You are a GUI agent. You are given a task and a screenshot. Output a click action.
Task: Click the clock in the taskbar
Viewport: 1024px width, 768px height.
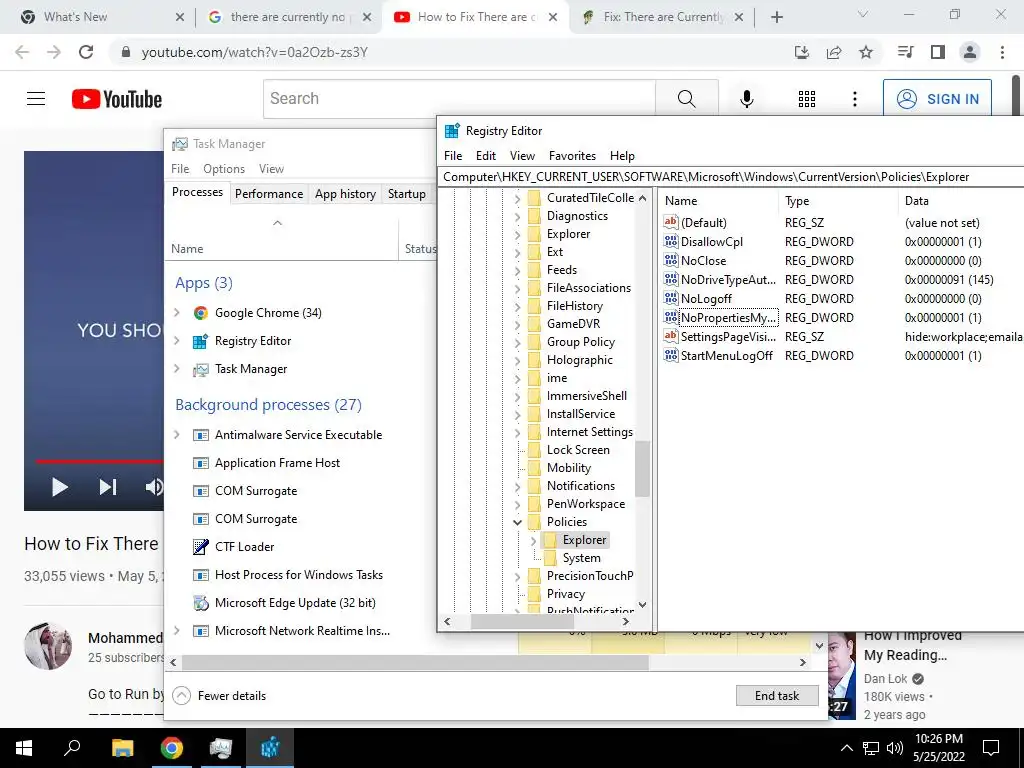pyautogui.click(x=938, y=748)
